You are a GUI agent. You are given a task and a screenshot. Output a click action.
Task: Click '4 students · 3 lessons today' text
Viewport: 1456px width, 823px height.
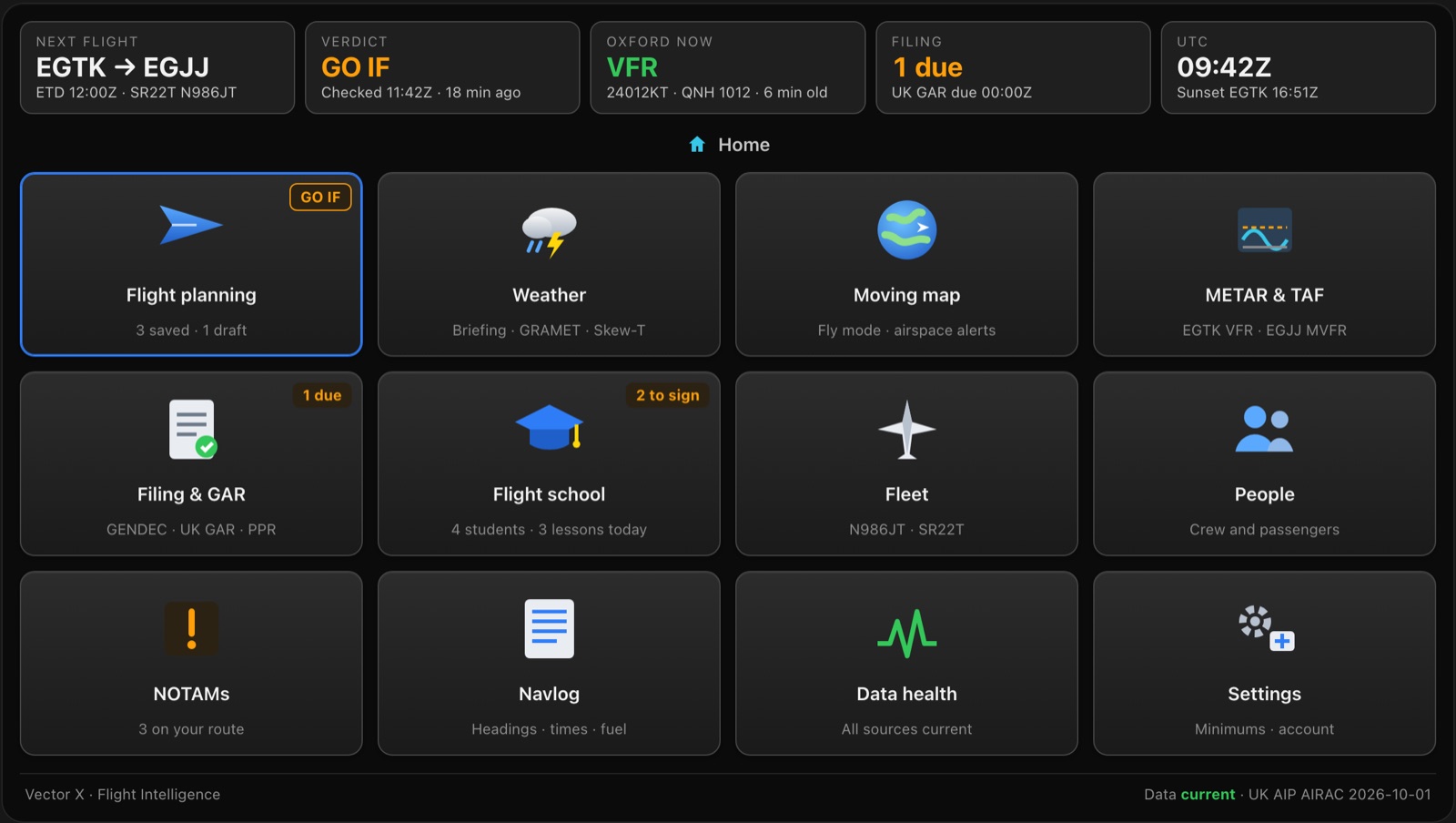click(549, 530)
